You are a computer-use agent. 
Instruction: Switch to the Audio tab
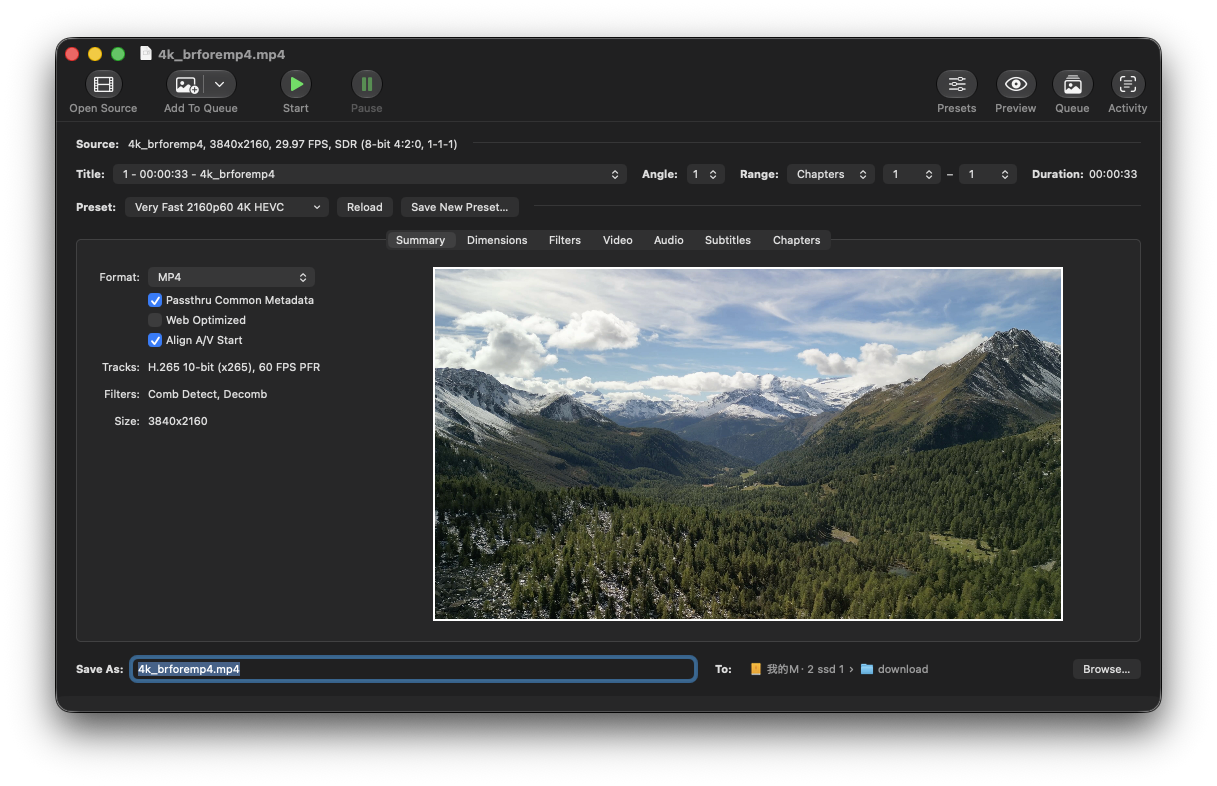coord(669,240)
